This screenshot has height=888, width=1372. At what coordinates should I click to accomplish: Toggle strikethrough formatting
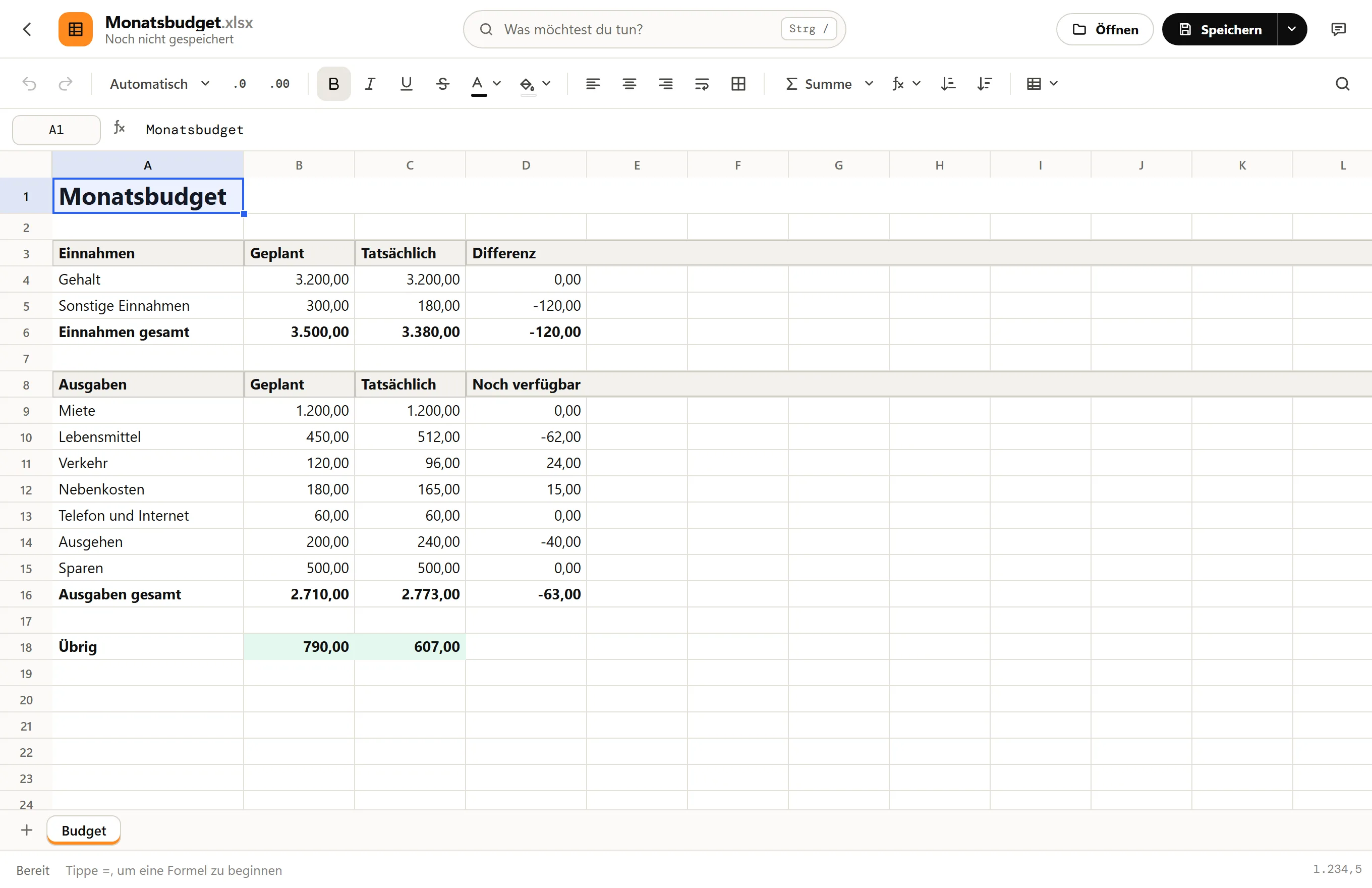pyautogui.click(x=442, y=84)
